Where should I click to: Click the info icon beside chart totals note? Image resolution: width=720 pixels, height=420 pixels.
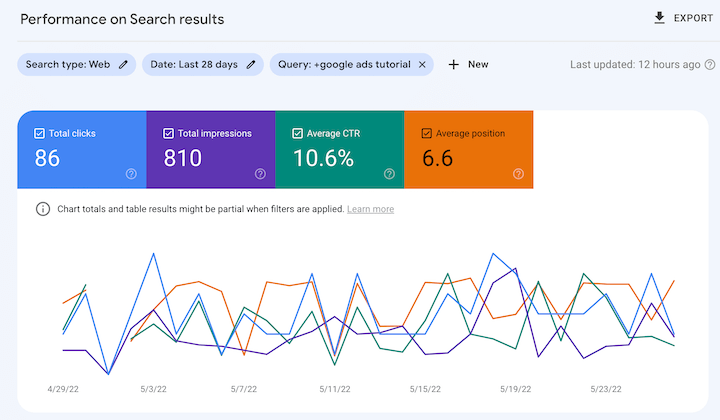43,209
